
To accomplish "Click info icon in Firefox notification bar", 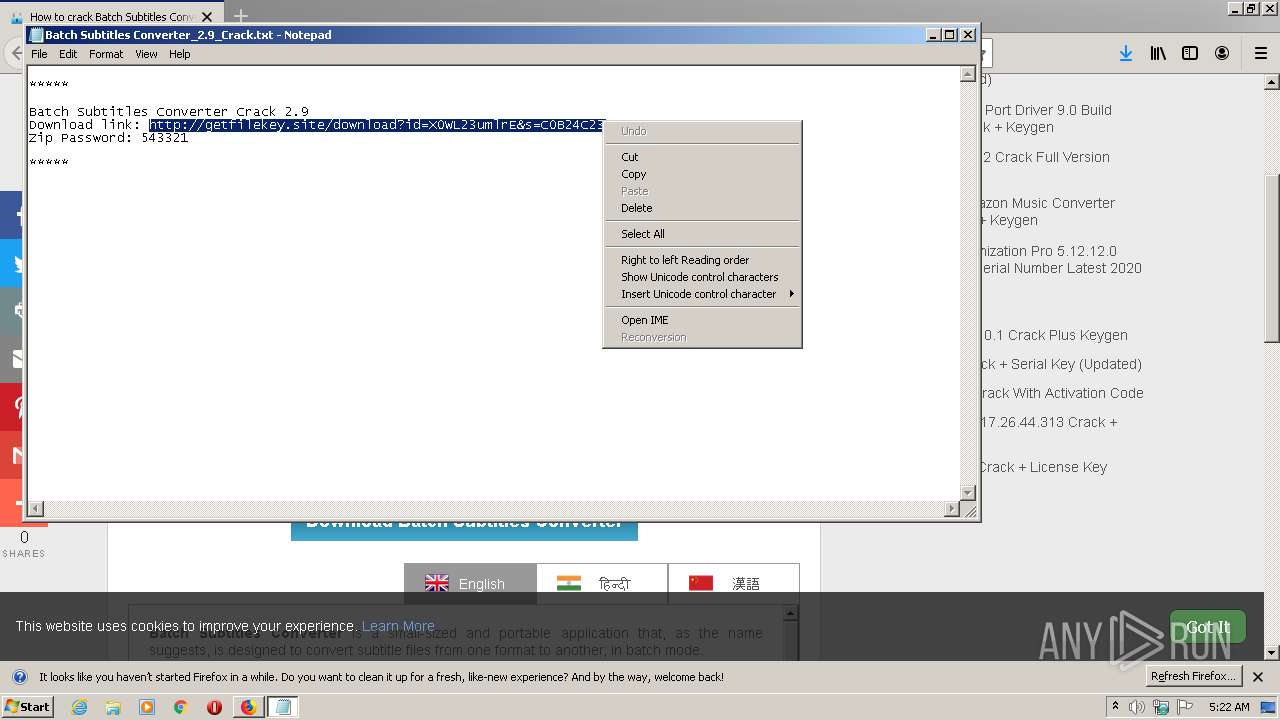I will click(x=19, y=677).
